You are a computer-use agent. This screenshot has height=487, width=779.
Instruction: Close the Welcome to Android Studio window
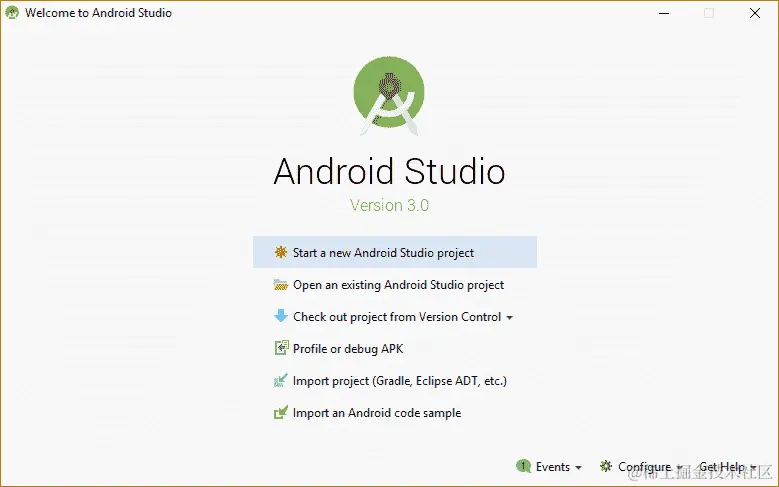coord(755,13)
